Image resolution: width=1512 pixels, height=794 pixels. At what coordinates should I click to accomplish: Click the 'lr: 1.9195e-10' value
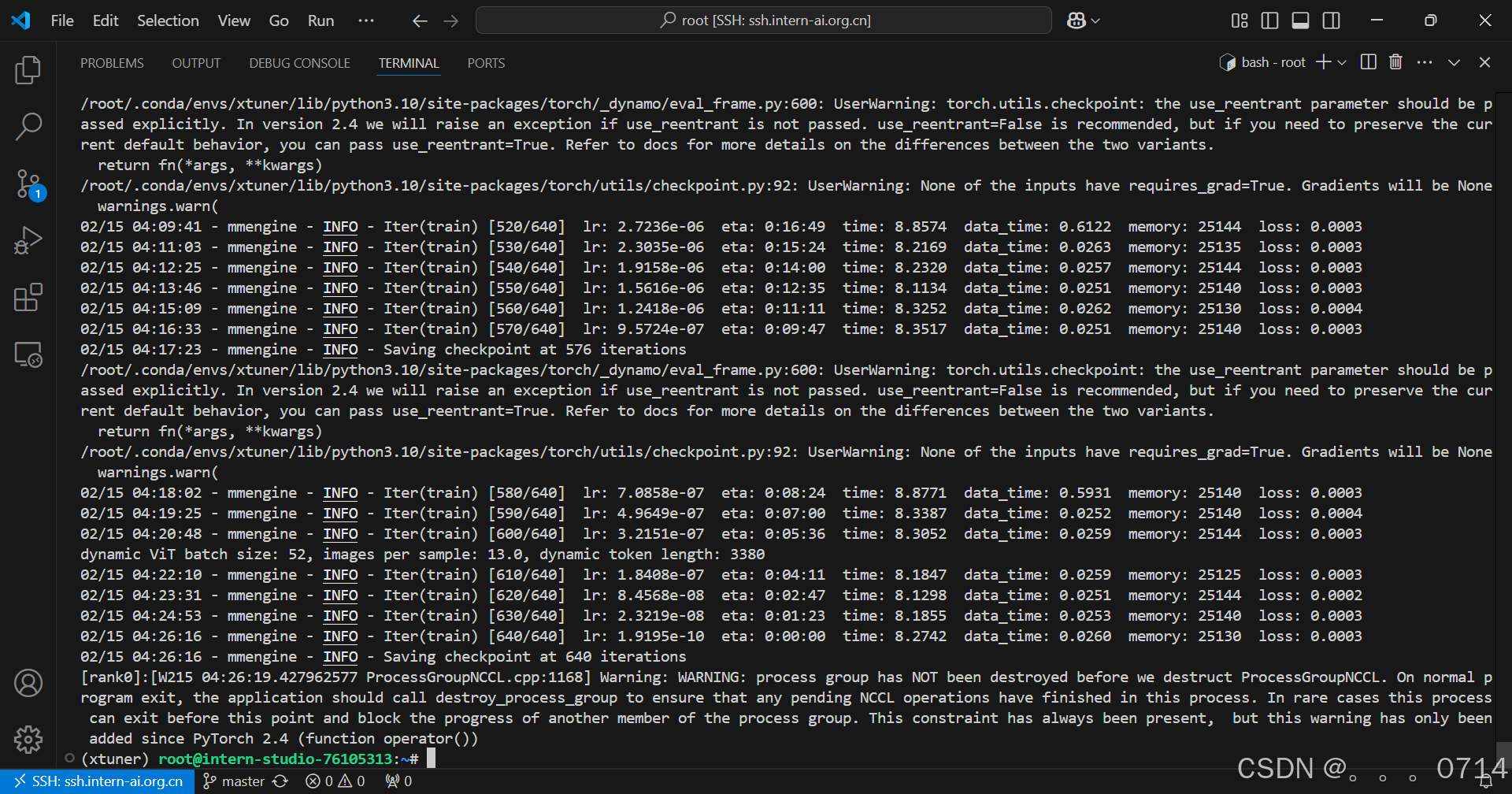[x=643, y=636]
